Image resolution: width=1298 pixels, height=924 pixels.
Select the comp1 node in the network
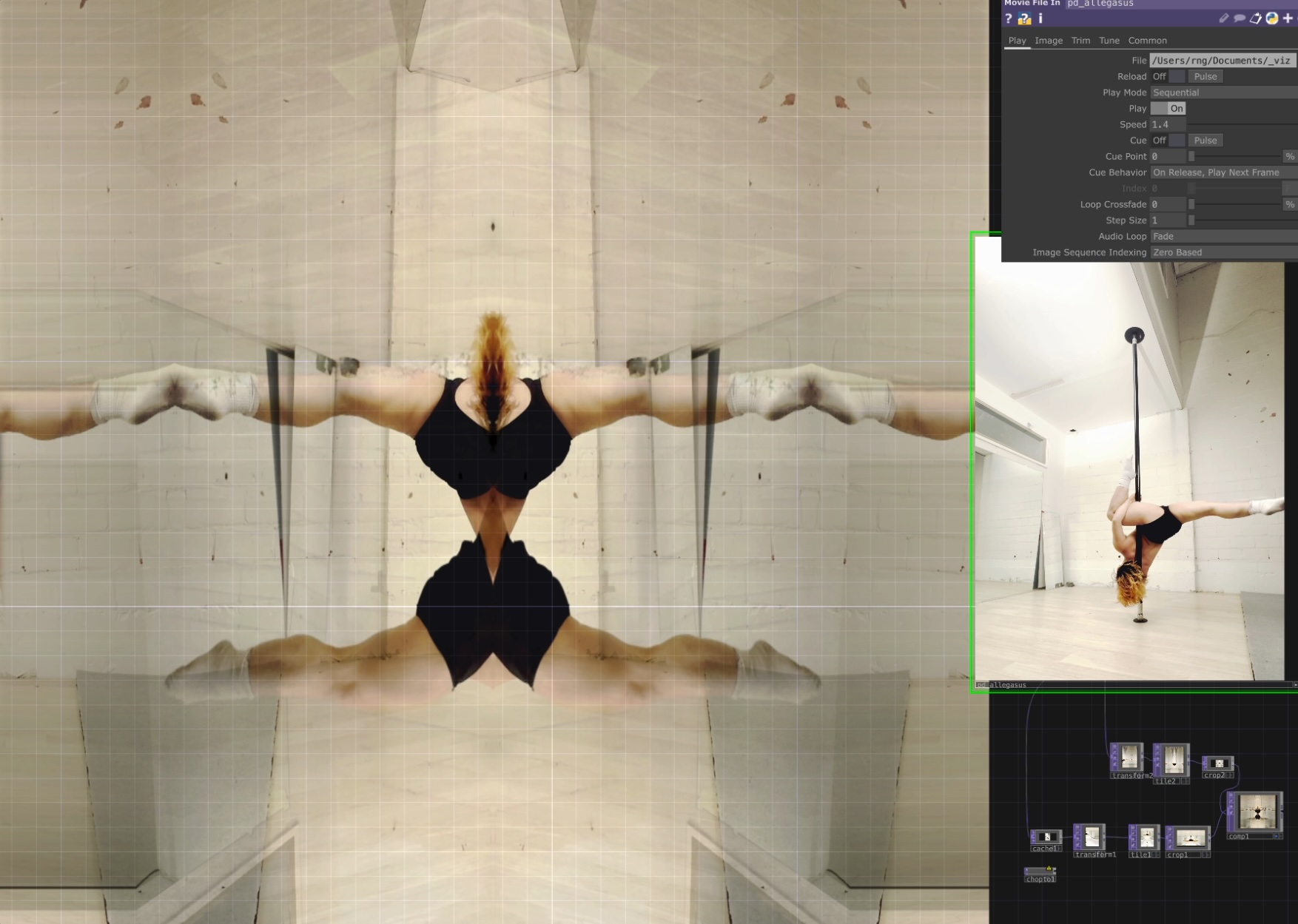1255,812
